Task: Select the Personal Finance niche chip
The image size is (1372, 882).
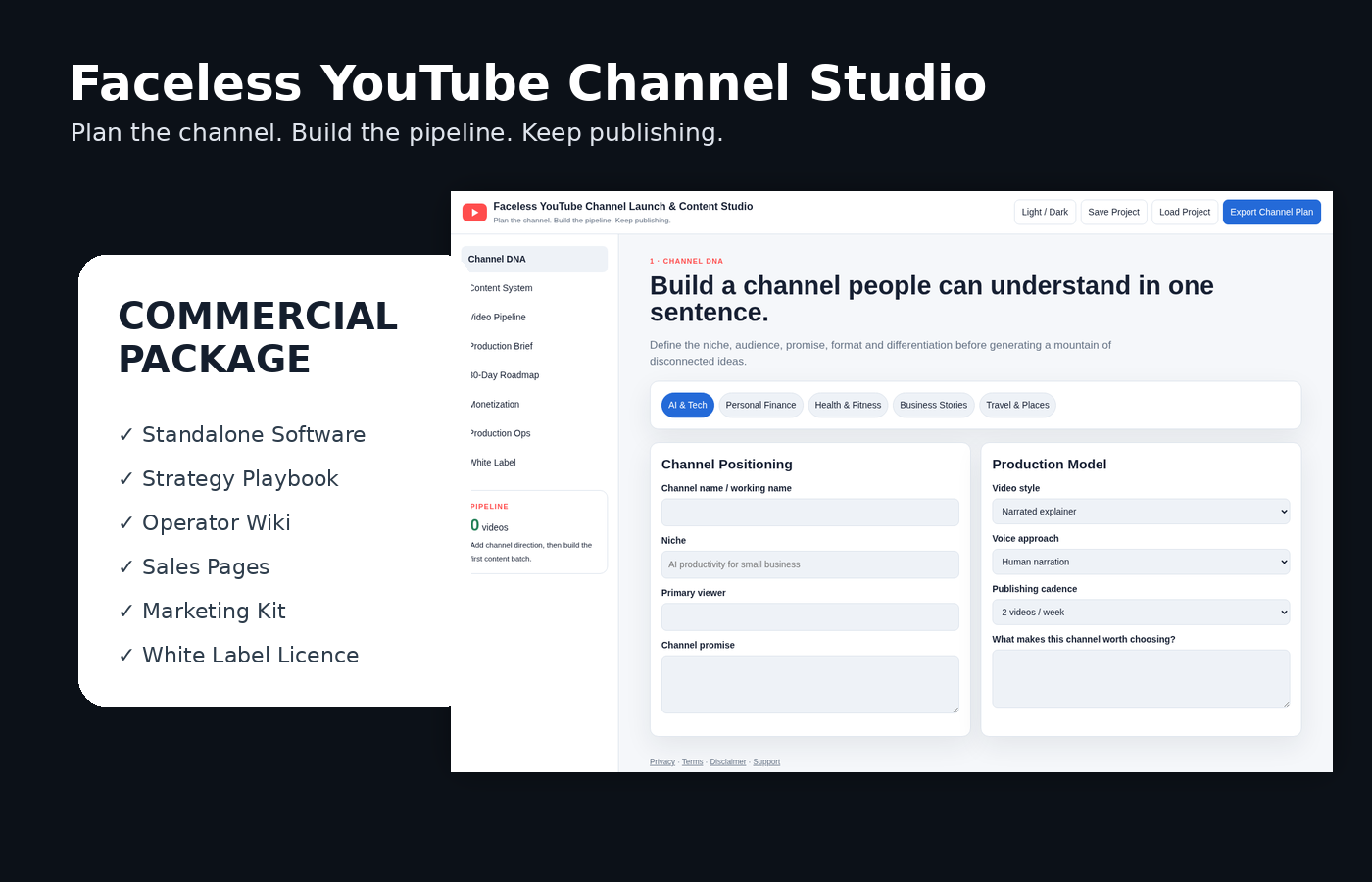Action: click(x=760, y=405)
